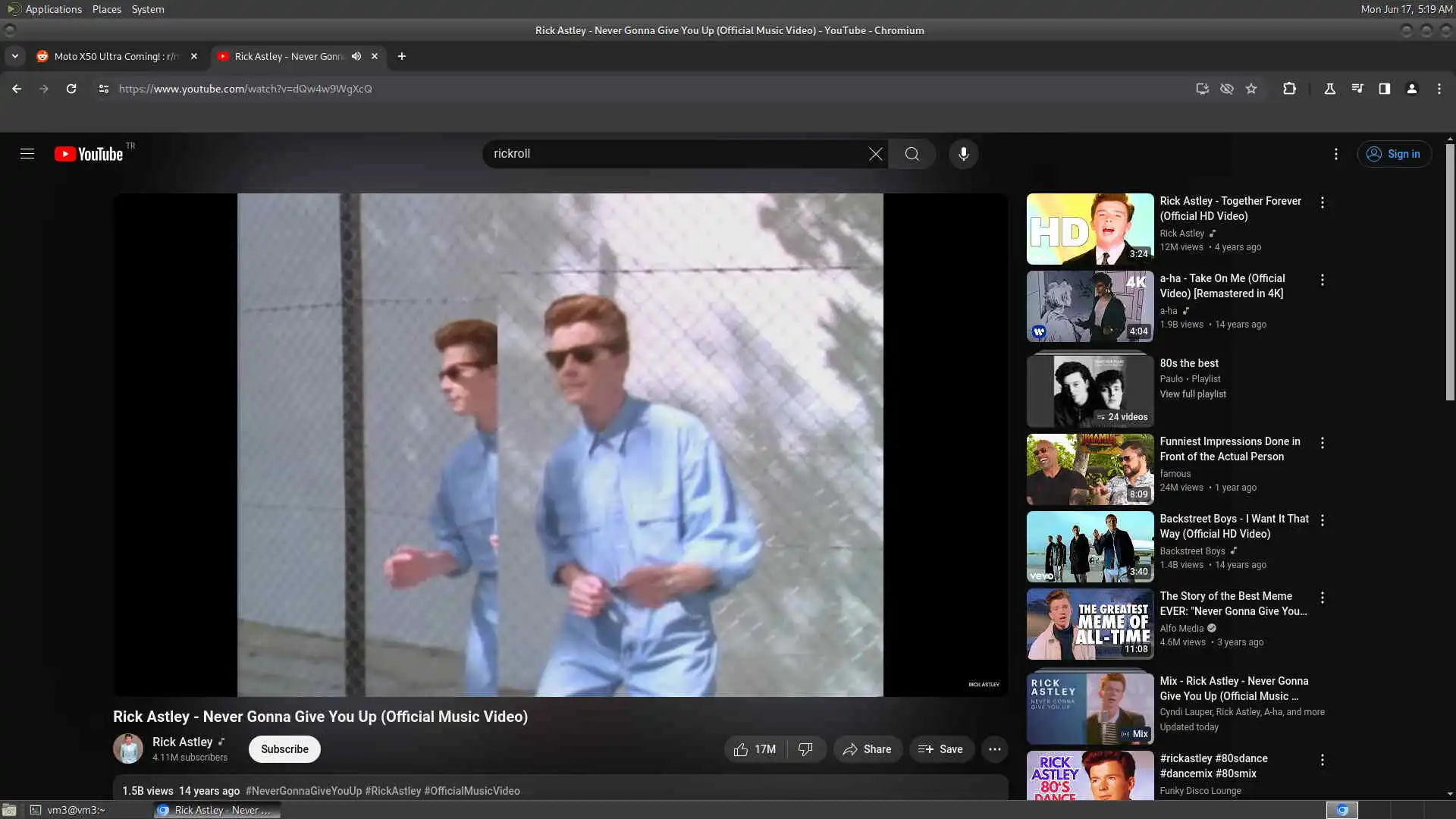The image size is (1456, 819).
Task: Switch to the Moto X50 Ultra tab
Action: [x=115, y=56]
